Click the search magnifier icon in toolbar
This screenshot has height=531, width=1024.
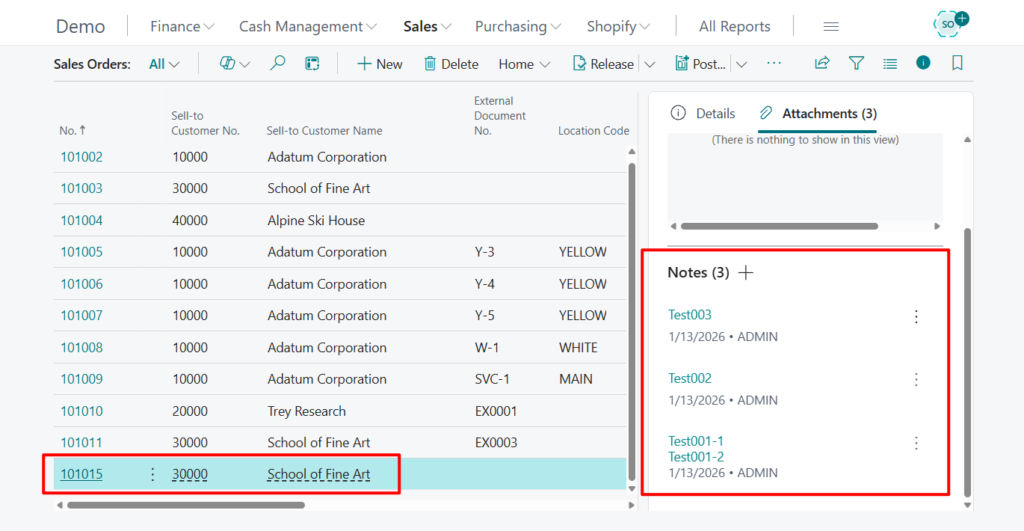click(278, 63)
